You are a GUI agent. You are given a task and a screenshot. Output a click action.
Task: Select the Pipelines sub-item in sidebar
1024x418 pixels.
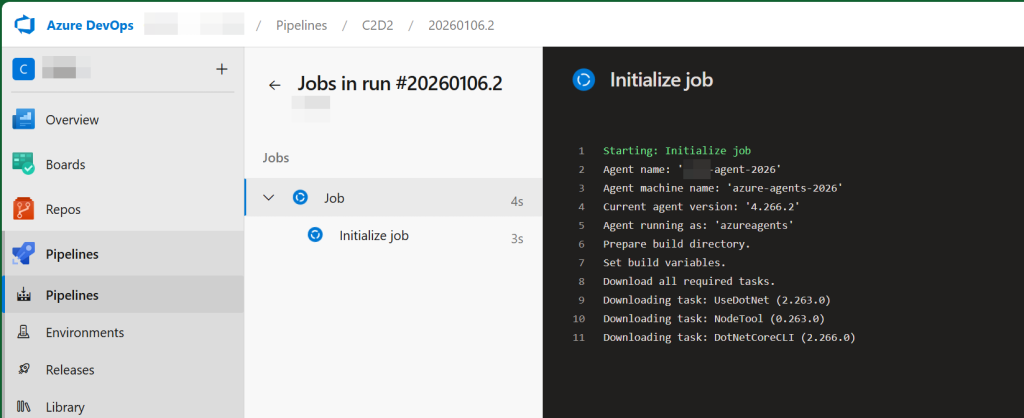(72, 295)
